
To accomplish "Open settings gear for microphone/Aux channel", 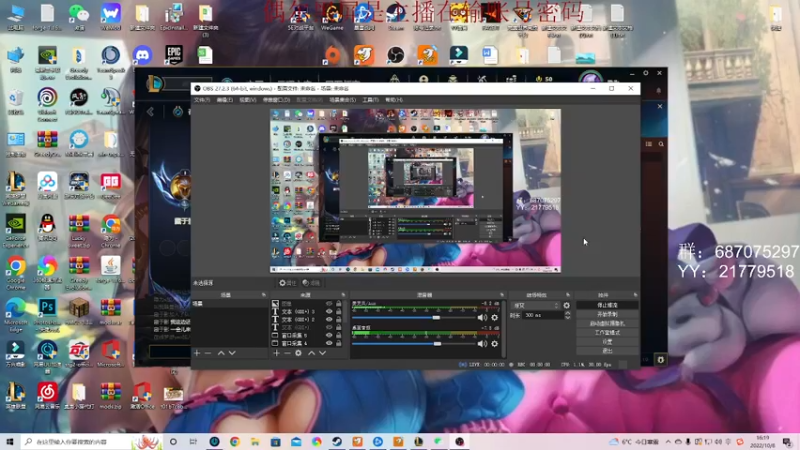I will click(x=494, y=317).
